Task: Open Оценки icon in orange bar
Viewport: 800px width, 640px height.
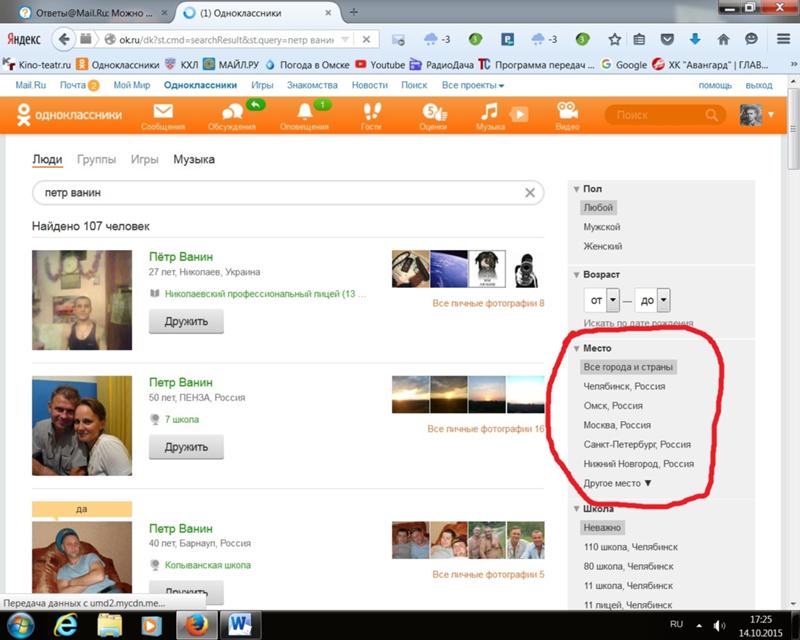Action: pos(434,111)
